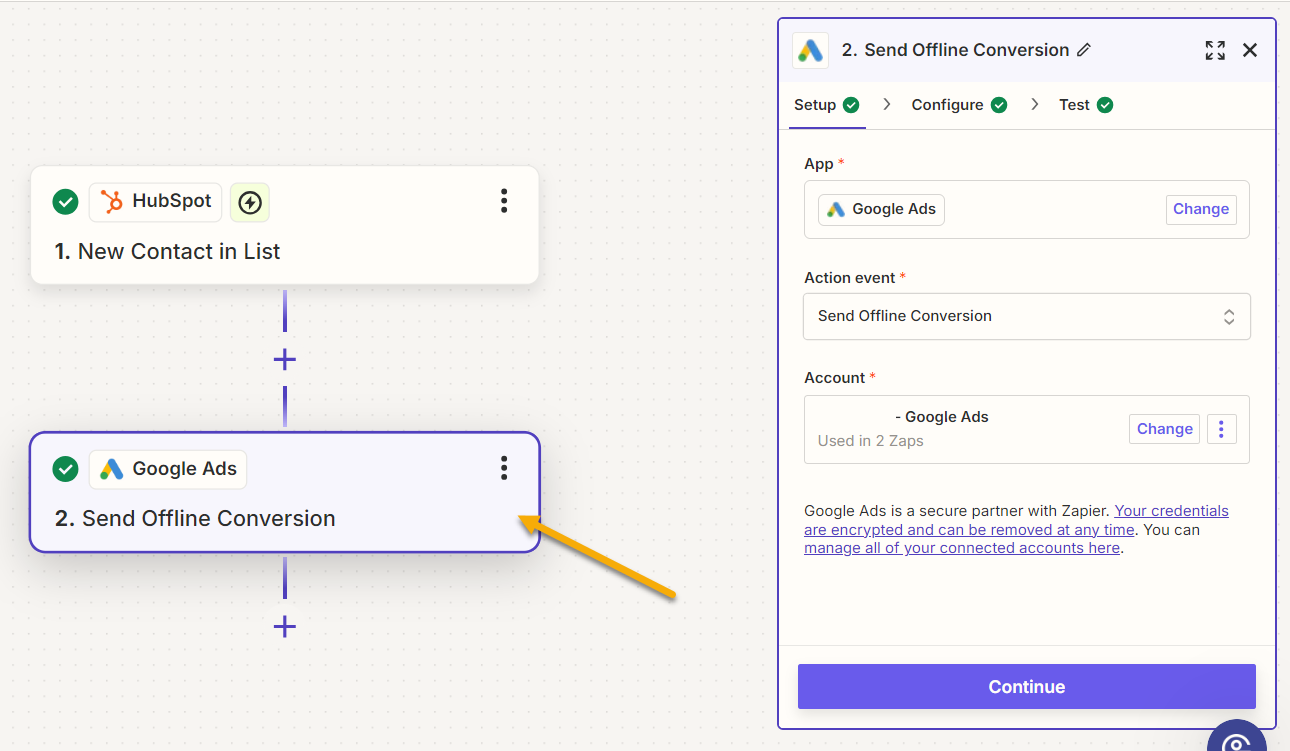
Task: Expand the side panel to full screen
Action: 1215,50
